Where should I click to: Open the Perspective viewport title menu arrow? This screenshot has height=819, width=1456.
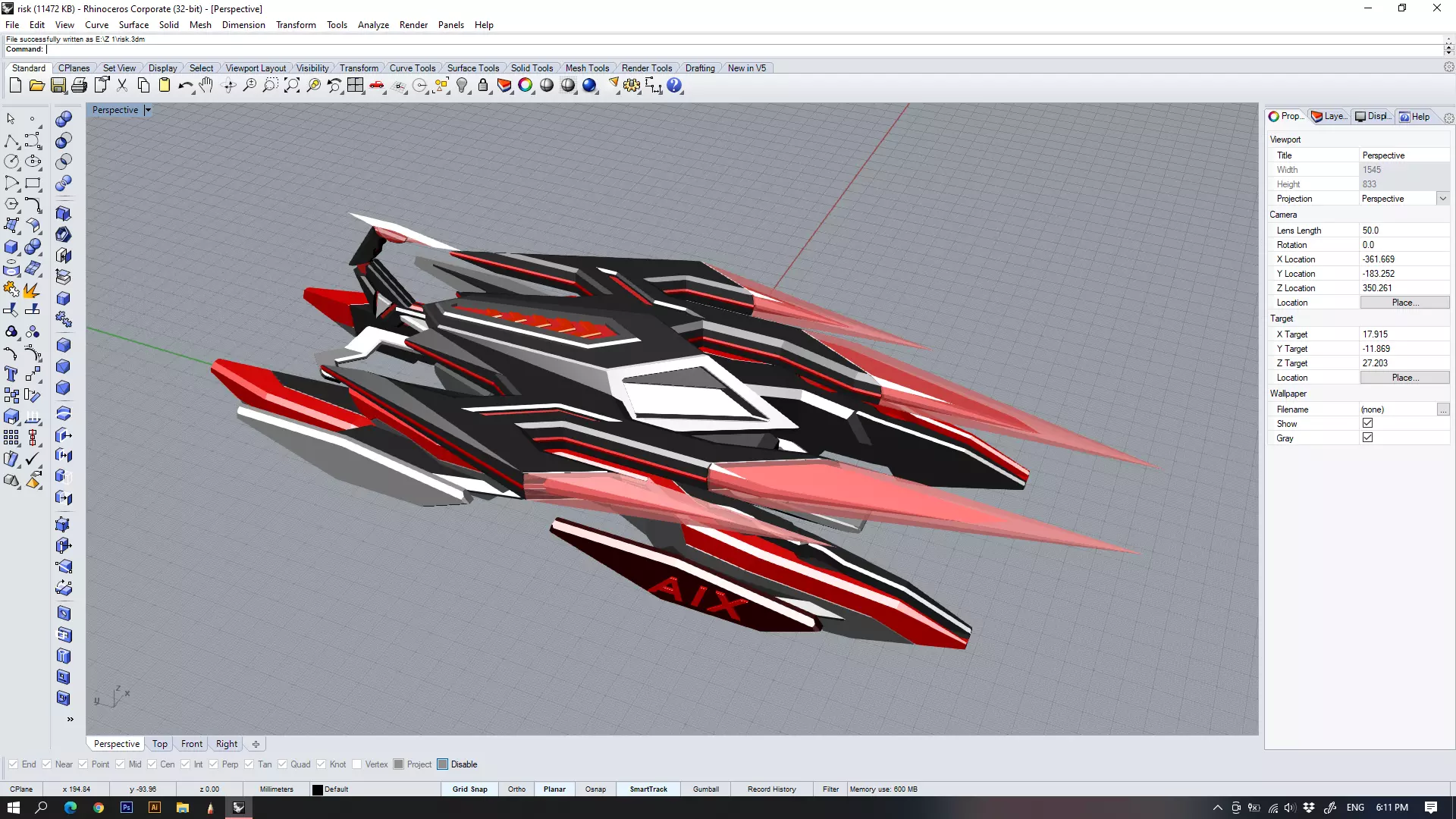click(x=148, y=110)
